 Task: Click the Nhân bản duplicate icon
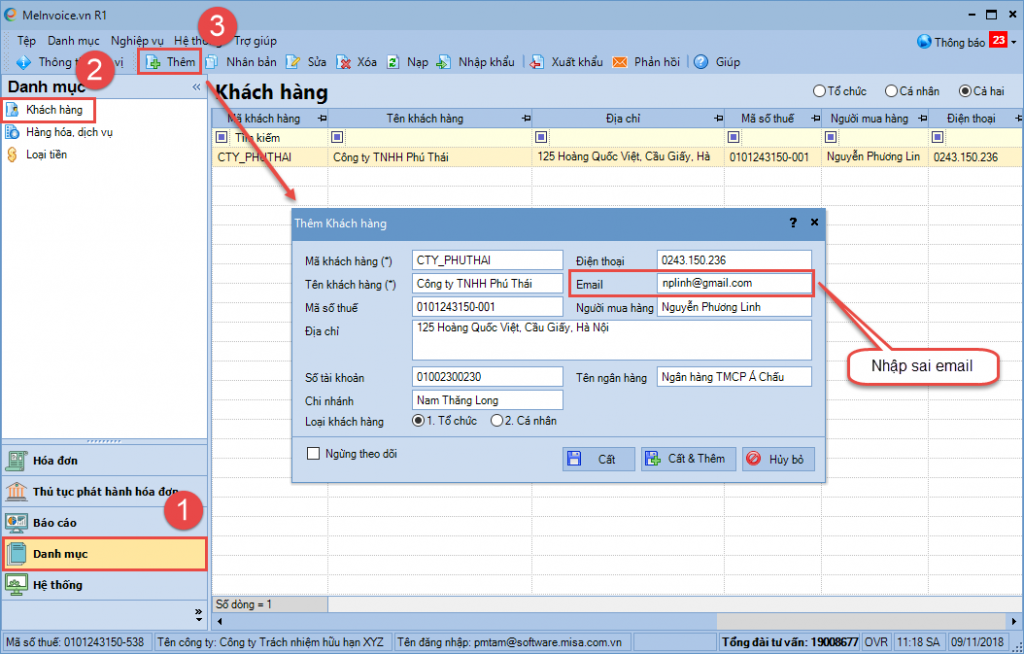click(x=212, y=62)
